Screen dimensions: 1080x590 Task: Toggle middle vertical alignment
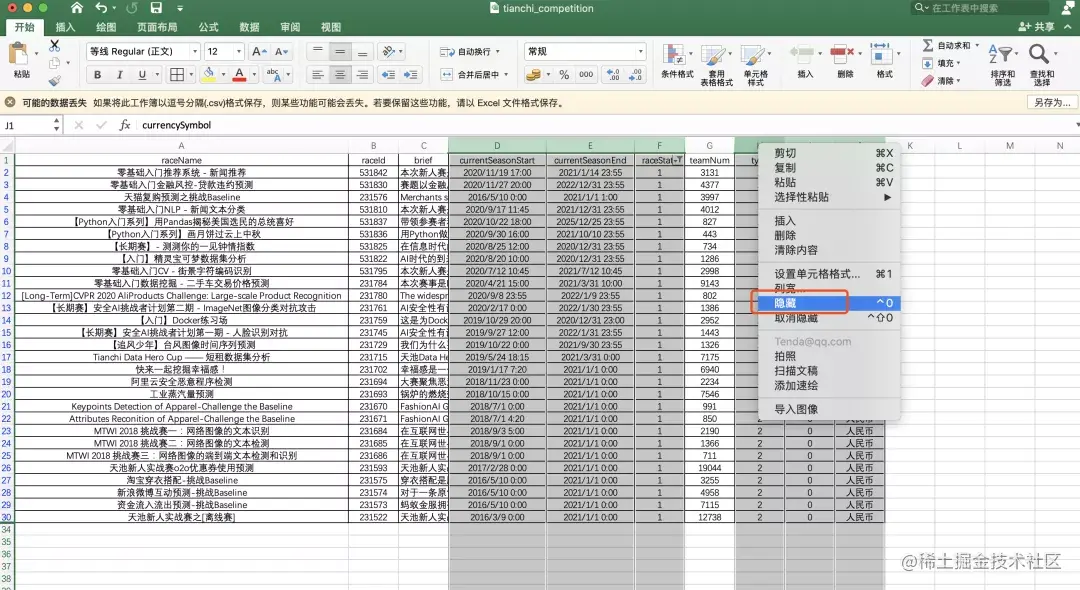pyautogui.click(x=340, y=52)
